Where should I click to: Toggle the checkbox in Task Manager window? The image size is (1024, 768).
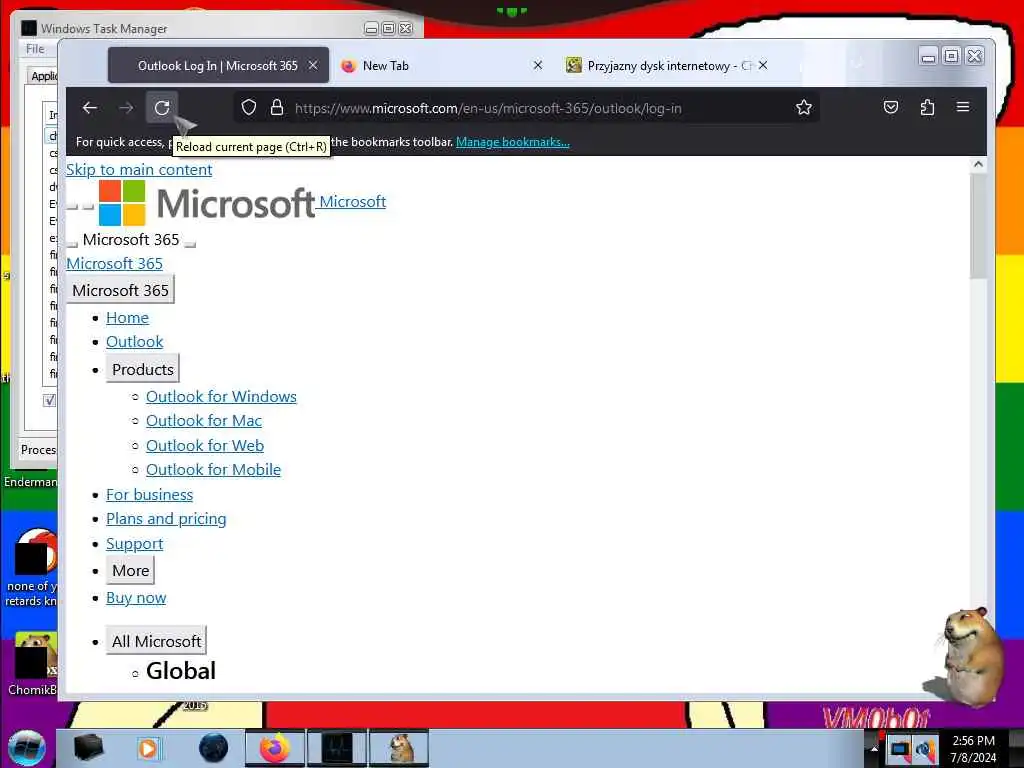pyautogui.click(x=50, y=400)
